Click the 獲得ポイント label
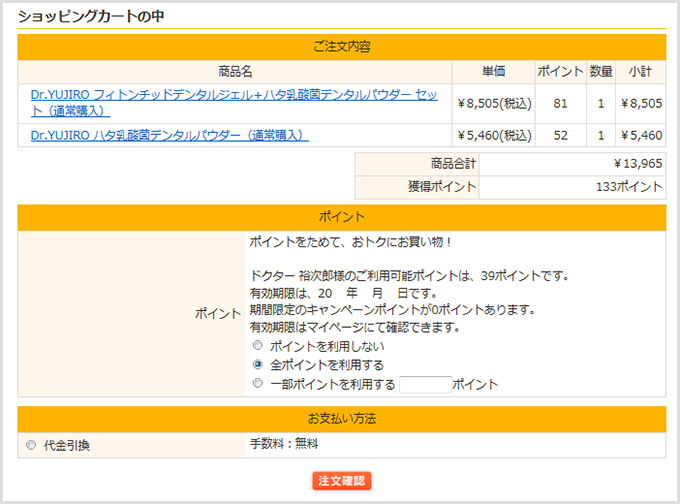Viewport: 680px width, 504px height. [x=442, y=187]
